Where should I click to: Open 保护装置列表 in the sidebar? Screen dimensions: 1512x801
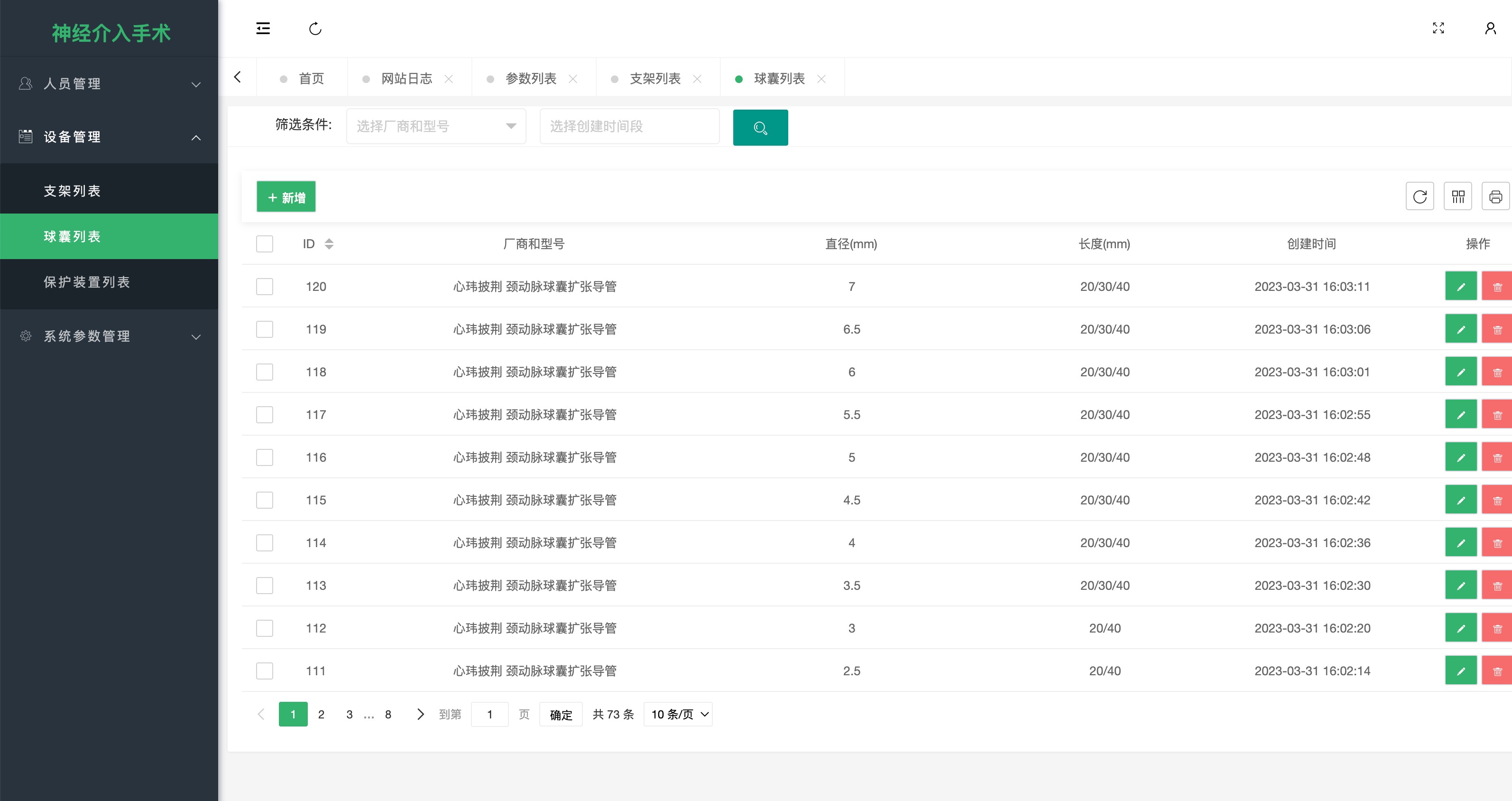[109, 282]
